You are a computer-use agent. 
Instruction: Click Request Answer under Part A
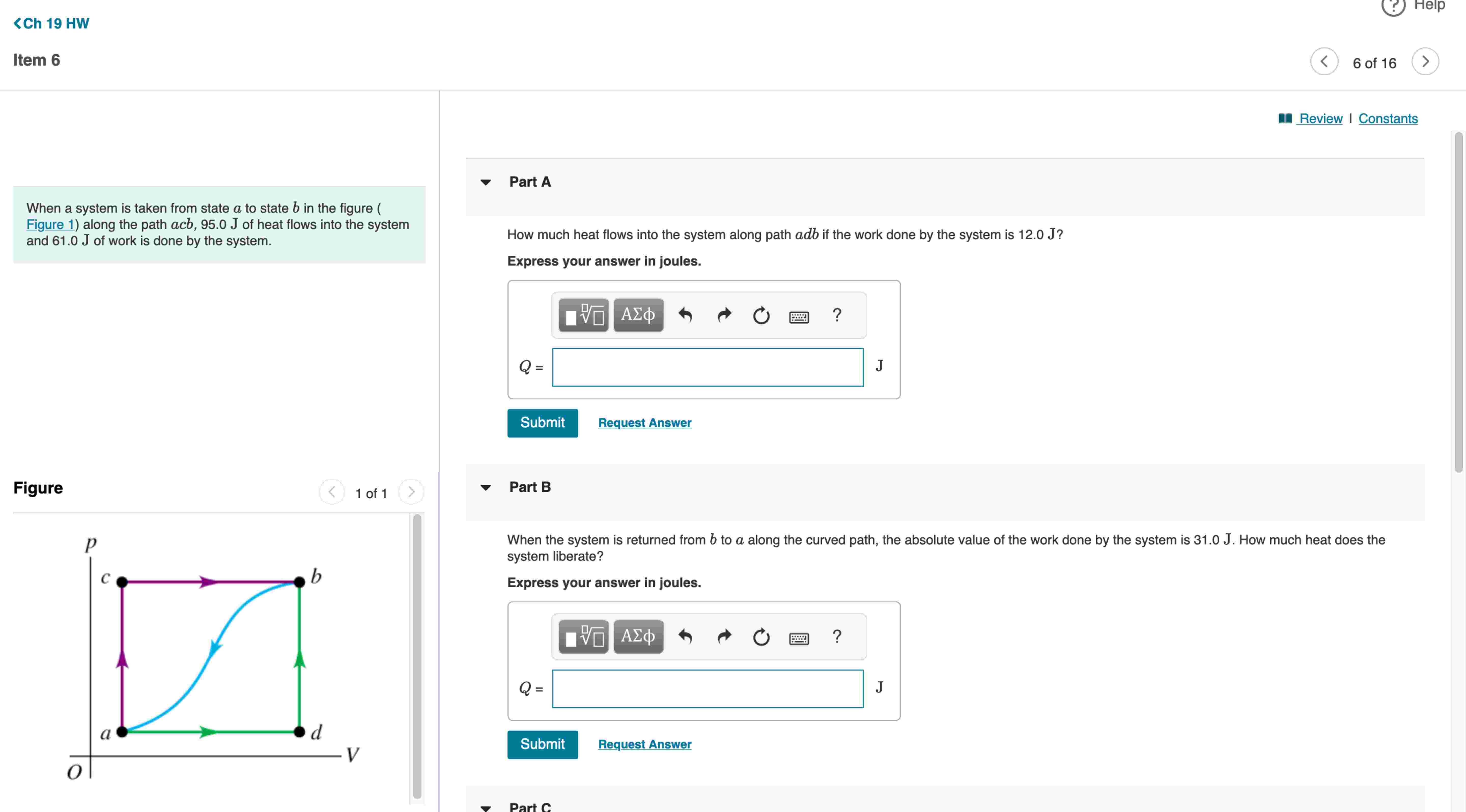click(x=644, y=423)
